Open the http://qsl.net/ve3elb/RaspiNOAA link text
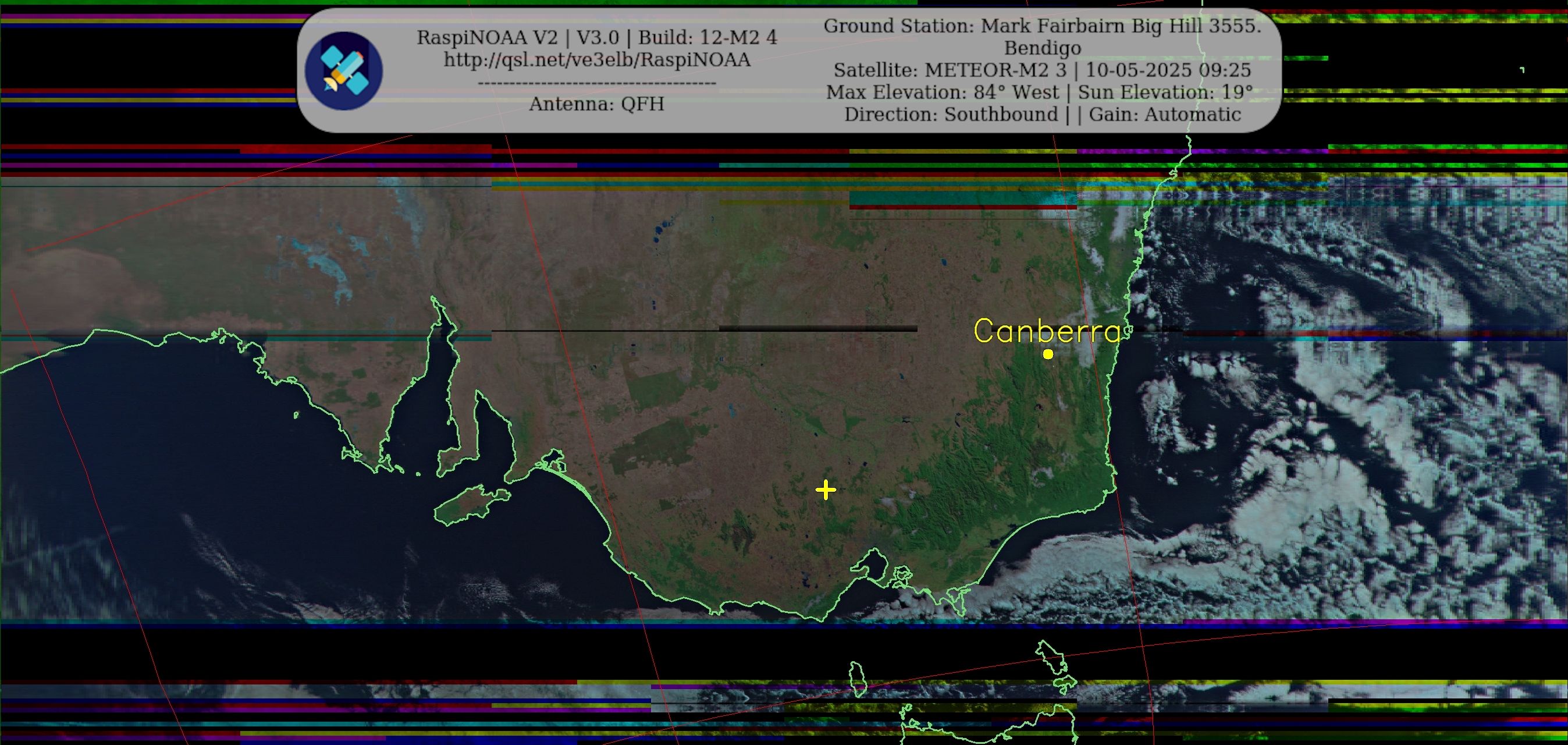Image resolution: width=1568 pixels, height=745 pixels. coord(596,60)
